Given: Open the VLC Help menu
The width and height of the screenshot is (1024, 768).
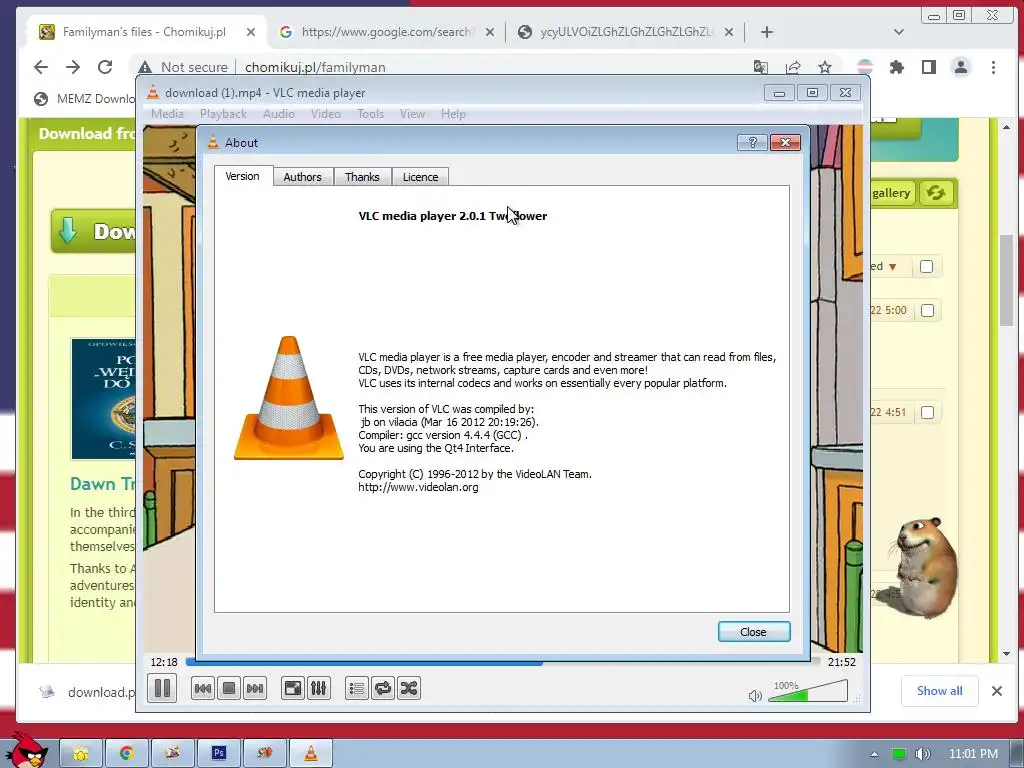Looking at the screenshot, I should pyautogui.click(x=453, y=114).
